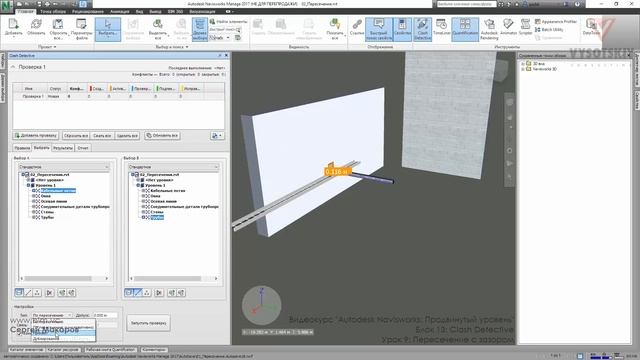Click the Удалить все button
Screen dimensions: 640x360
127,136
